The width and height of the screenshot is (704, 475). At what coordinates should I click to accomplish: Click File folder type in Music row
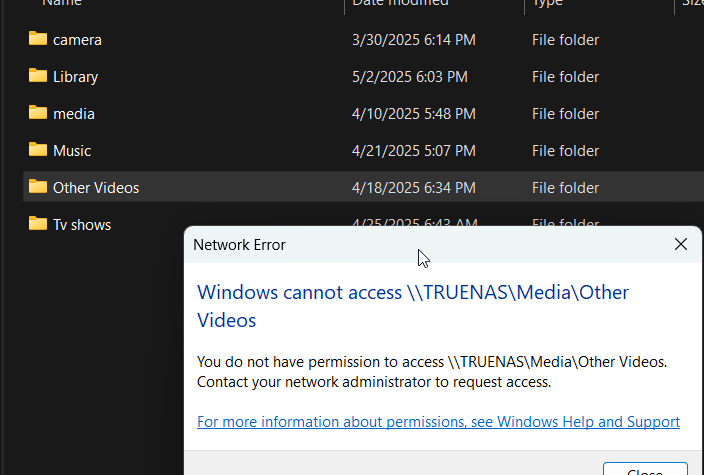point(565,150)
